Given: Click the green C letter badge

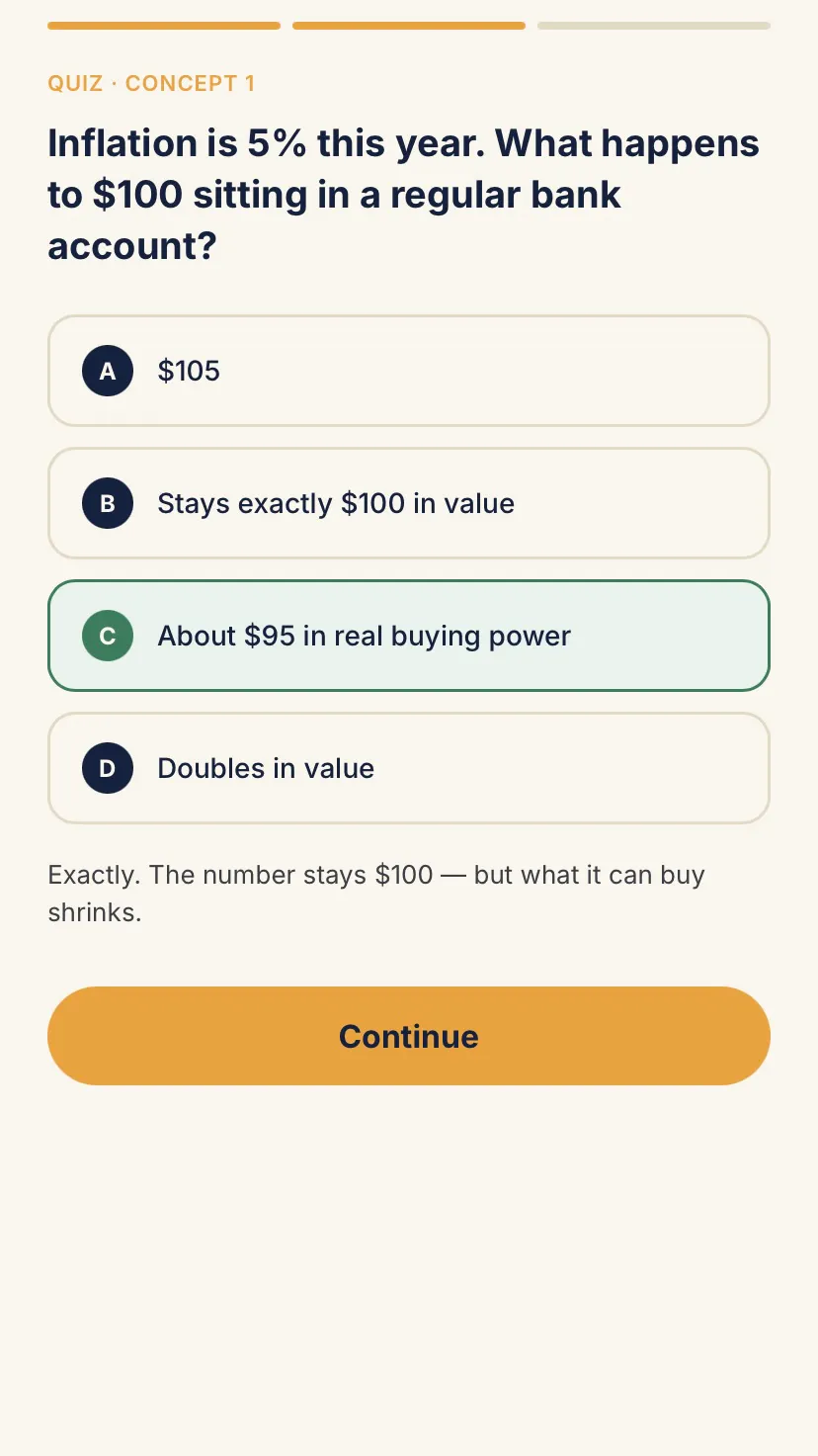Looking at the screenshot, I should (x=108, y=636).
